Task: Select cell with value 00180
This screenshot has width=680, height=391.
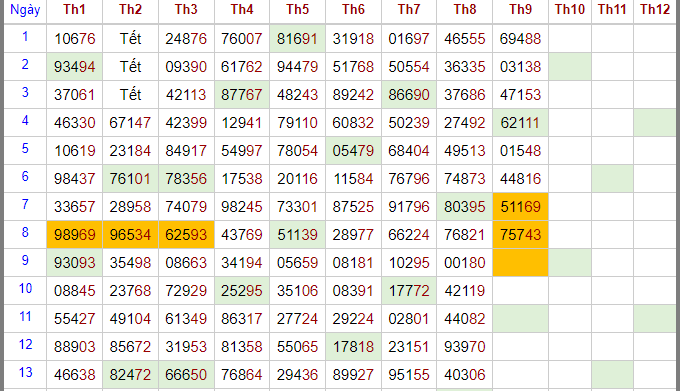Action: [464, 263]
